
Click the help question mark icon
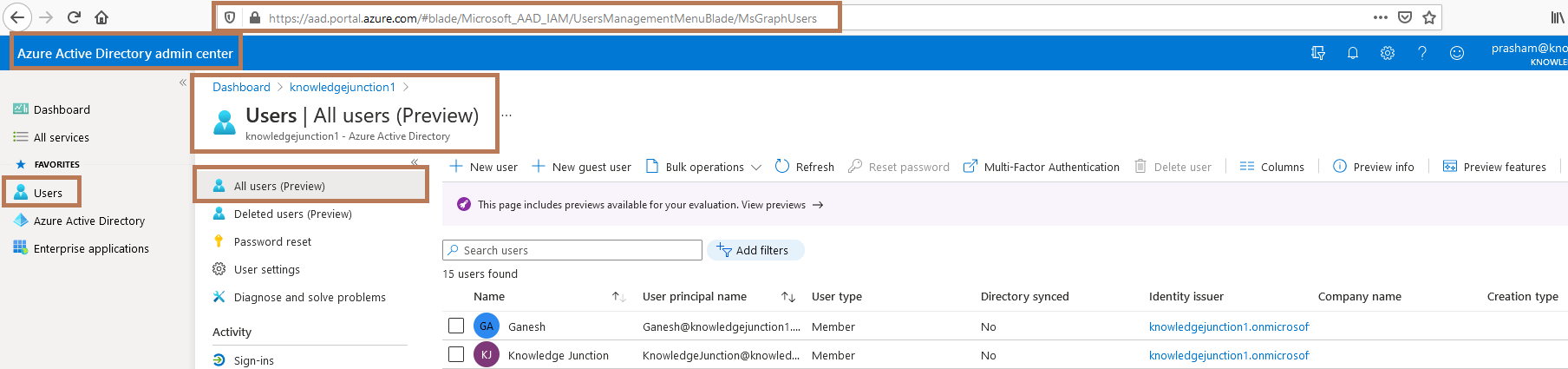[1422, 53]
